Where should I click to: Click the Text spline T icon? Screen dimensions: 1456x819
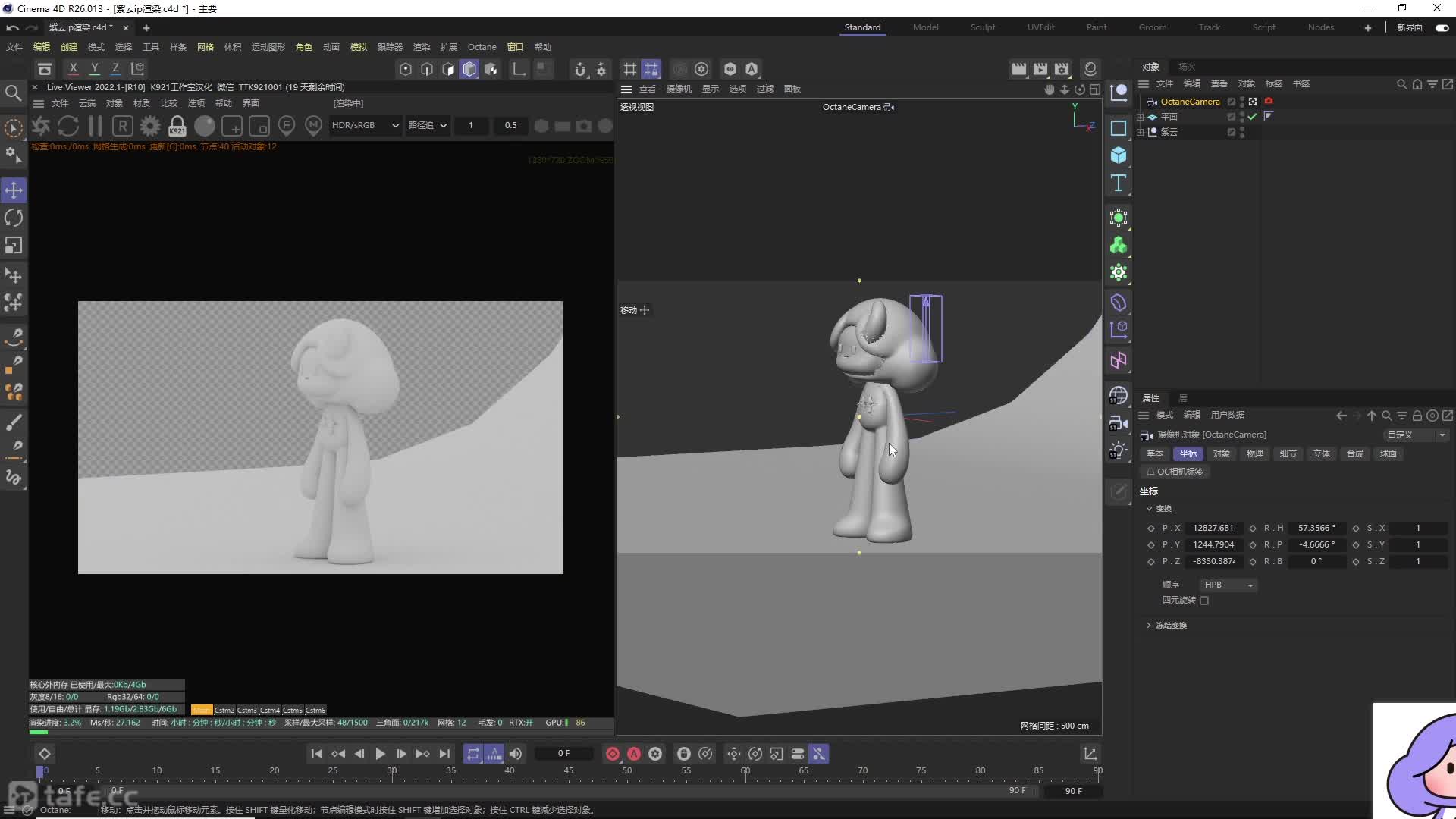click(1119, 183)
